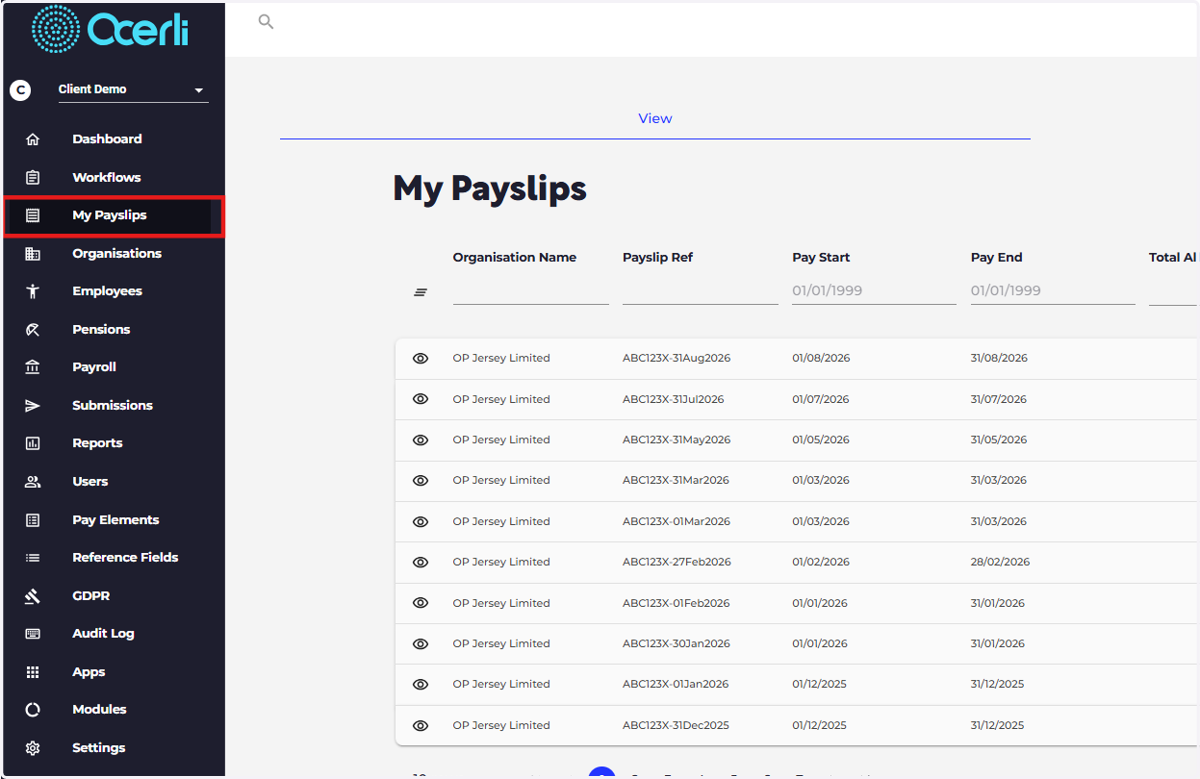Click the Reports chart icon
This screenshot has height=779, width=1200.
[x=32, y=443]
